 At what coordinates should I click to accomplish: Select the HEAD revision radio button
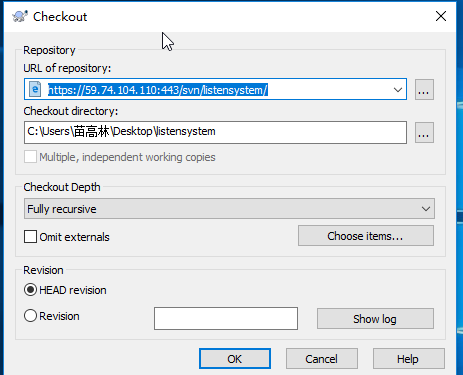click(x=30, y=290)
